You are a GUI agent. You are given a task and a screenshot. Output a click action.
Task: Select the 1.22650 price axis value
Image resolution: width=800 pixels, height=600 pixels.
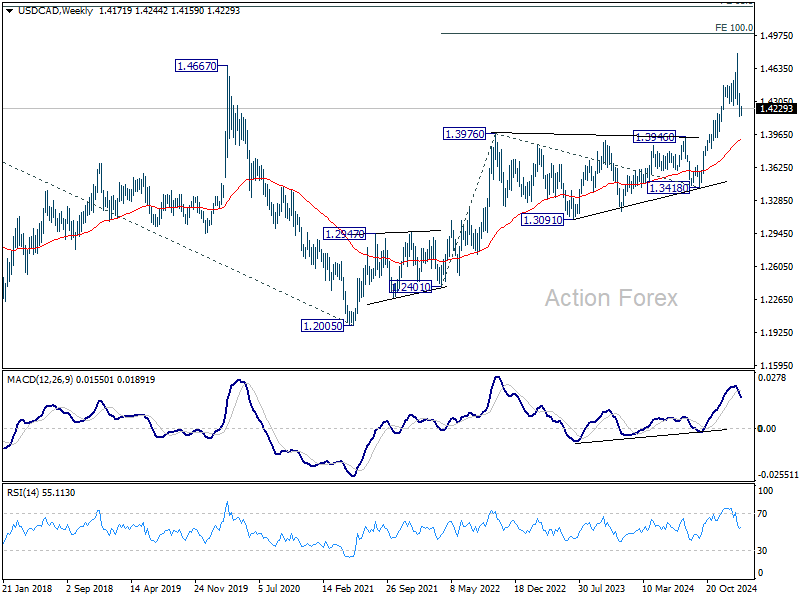777,299
